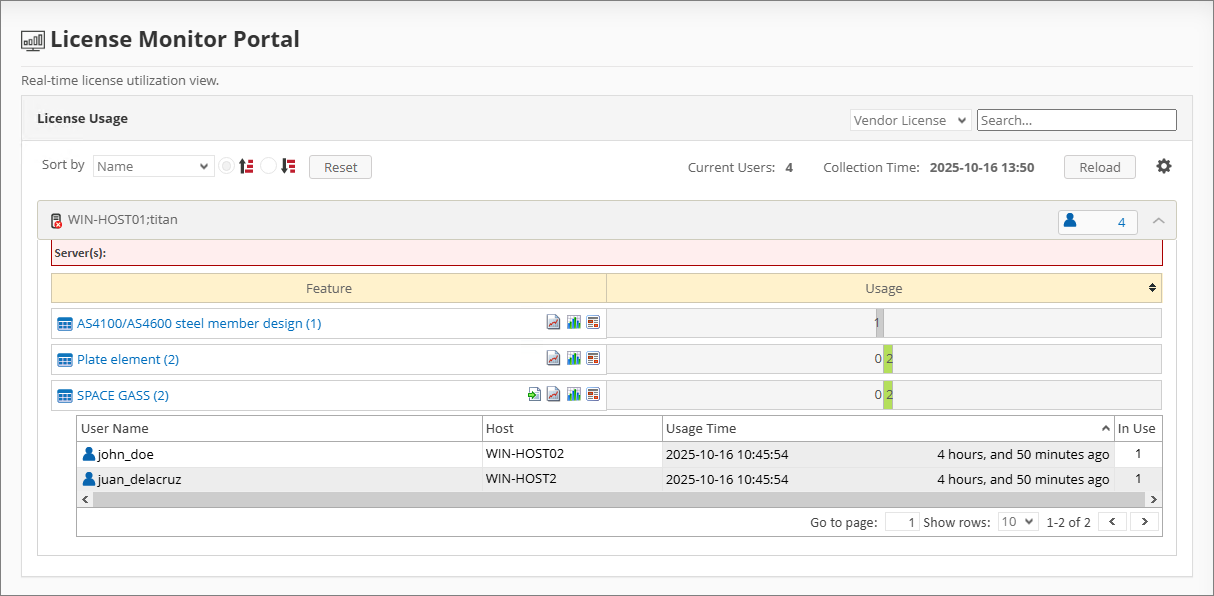Click the green export arrow icon for SPACE GASS
This screenshot has height=596, width=1214.
click(x=533, y=394)
